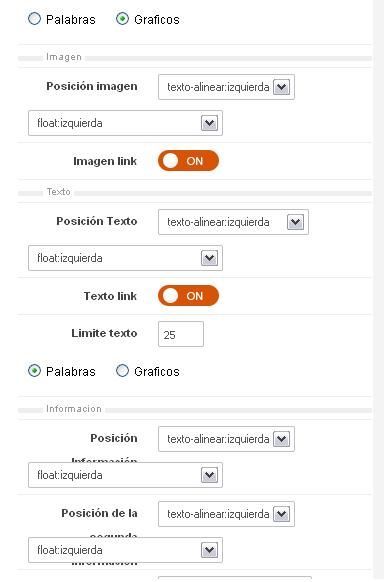
Task: Select the Palabras radio under Limite texto
Action: [x=35, y=370]
